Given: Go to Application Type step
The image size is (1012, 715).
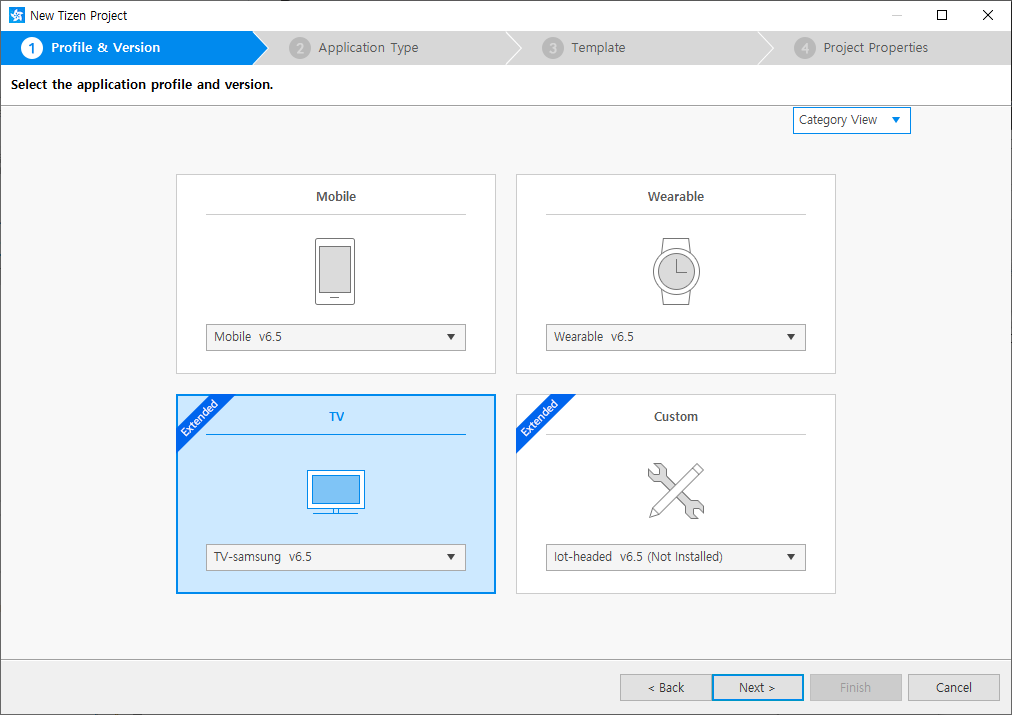Looking at the screenshot, I should tap(387, 48).
